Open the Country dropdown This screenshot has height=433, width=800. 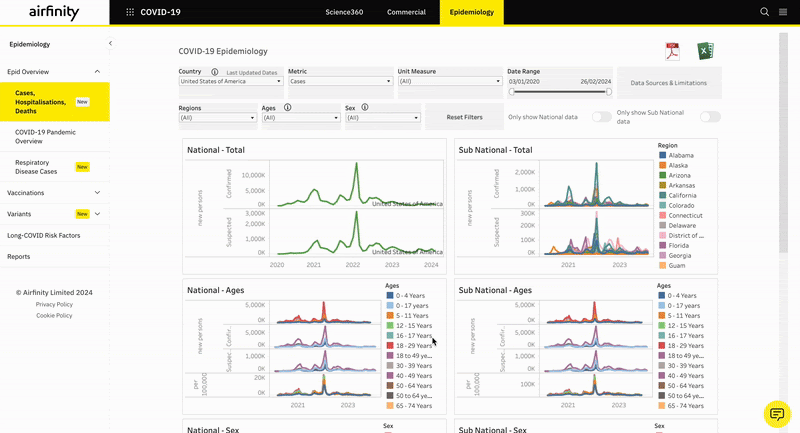pos(230,81)
